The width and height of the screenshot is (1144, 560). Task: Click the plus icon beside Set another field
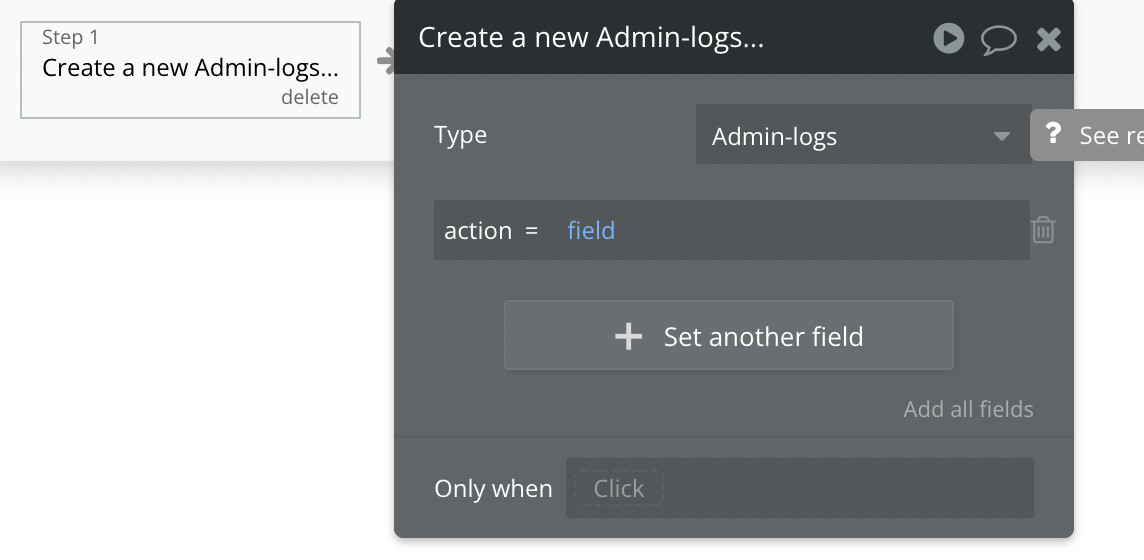[x=628, y=337]
